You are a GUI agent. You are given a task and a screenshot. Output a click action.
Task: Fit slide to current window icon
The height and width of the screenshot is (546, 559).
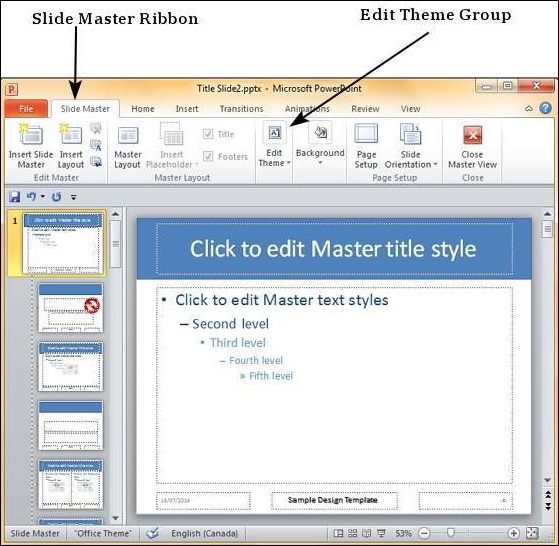[532, 533]
